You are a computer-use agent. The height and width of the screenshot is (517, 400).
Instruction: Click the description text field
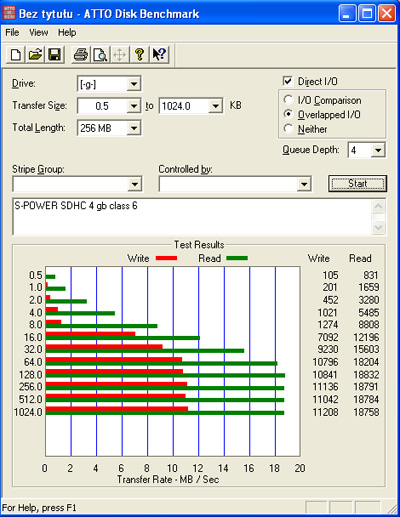(x=193, y=217)
